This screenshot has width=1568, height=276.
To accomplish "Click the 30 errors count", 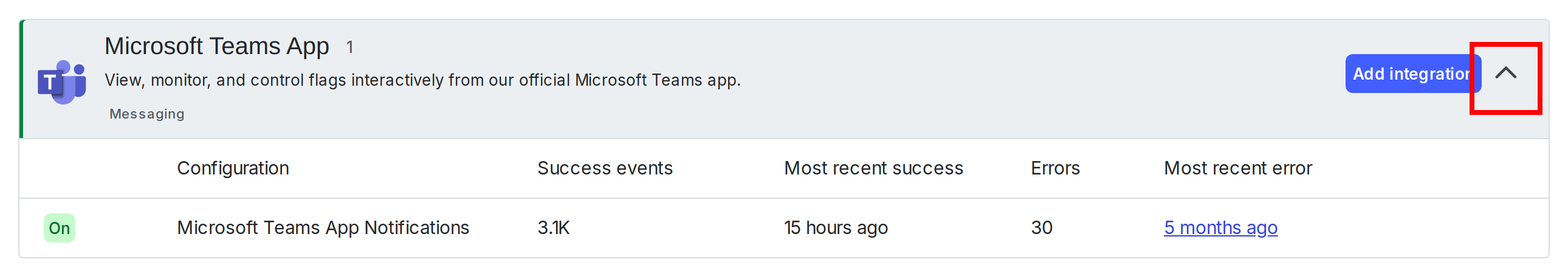I will (x=1042, y=228).
